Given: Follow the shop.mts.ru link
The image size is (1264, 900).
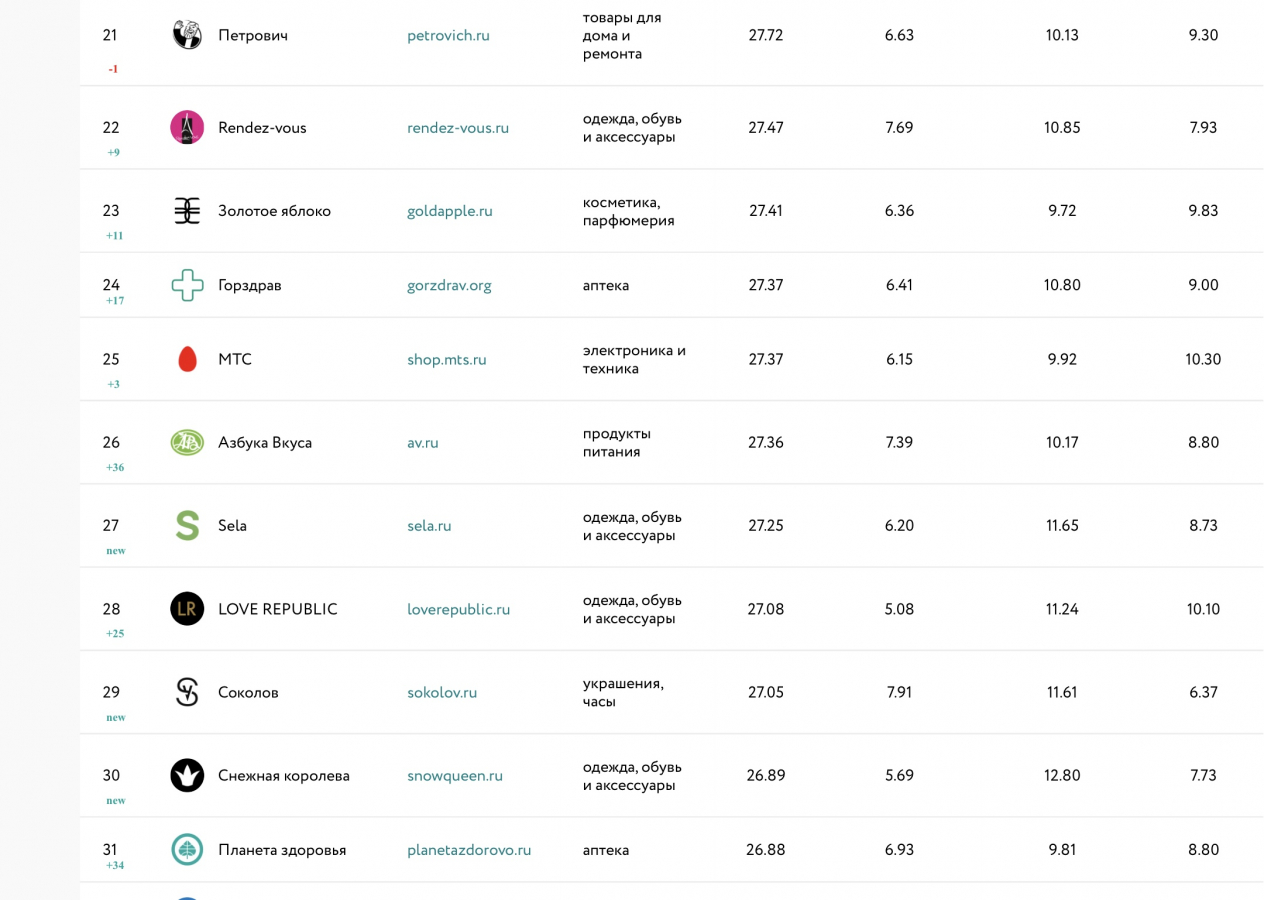Looking at the screenshot, I should click(447, 359).
